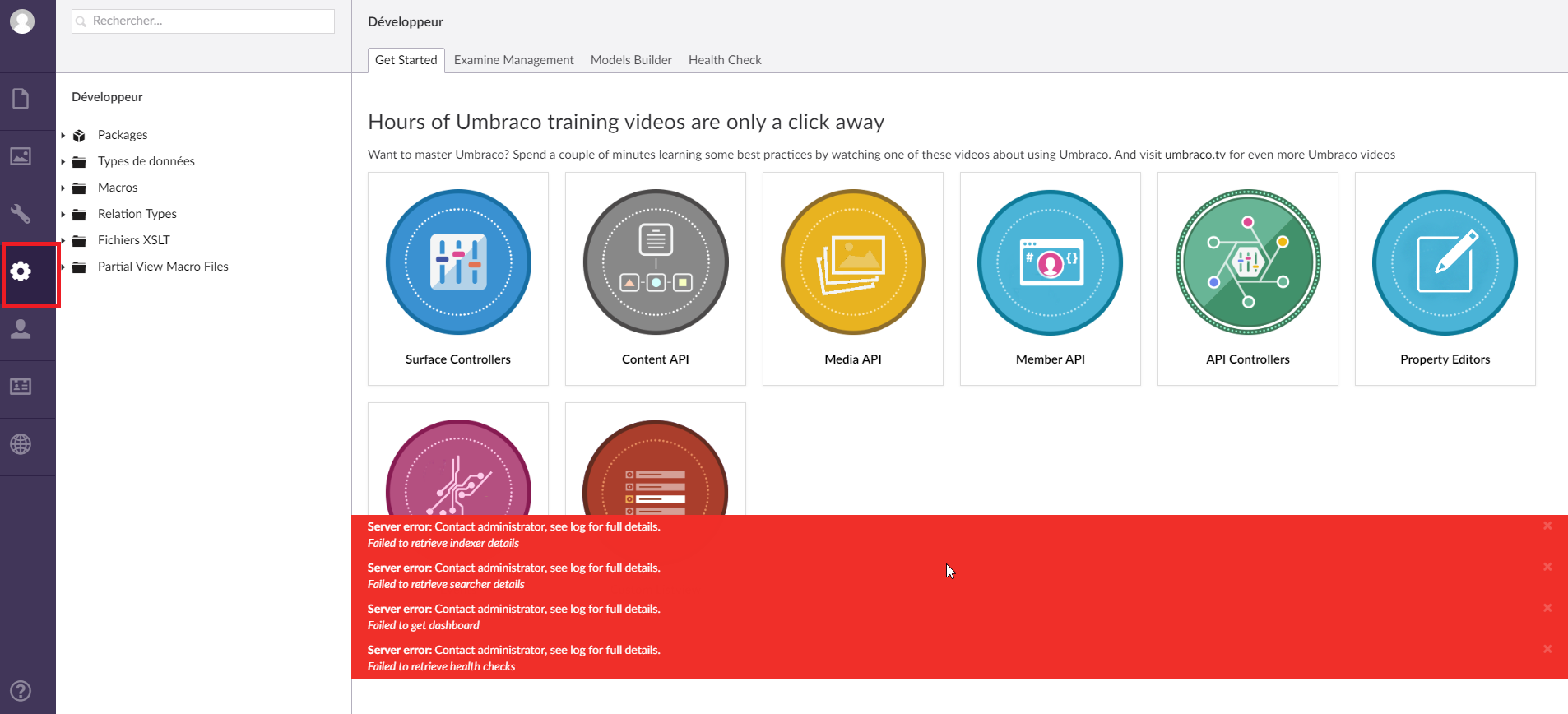Expand the Relation Types node
1568x714 pixels.
pyautogui.click(x=63, y=214)
